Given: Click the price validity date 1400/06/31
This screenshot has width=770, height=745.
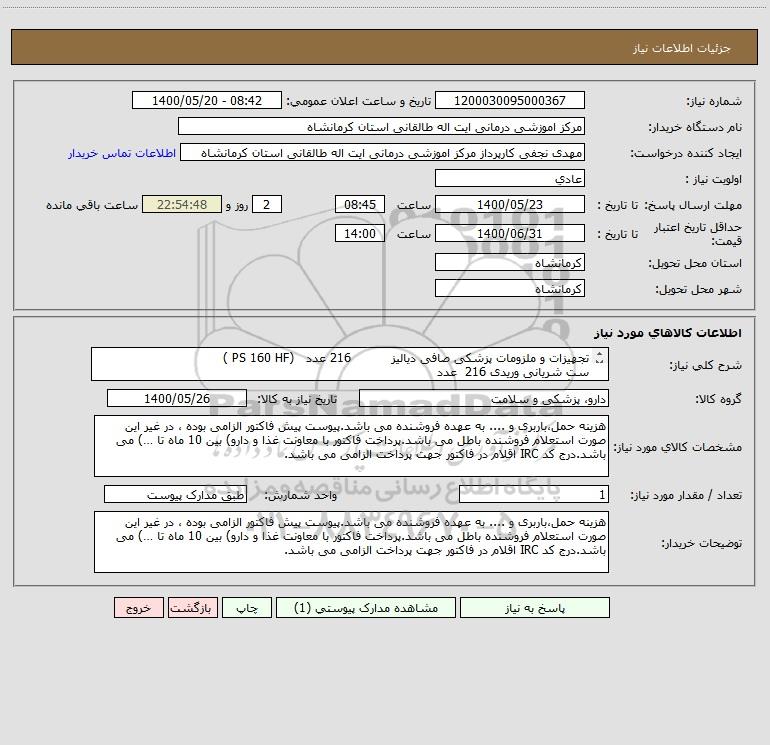Looking at the screenshot, I should (x=510, y=233).
